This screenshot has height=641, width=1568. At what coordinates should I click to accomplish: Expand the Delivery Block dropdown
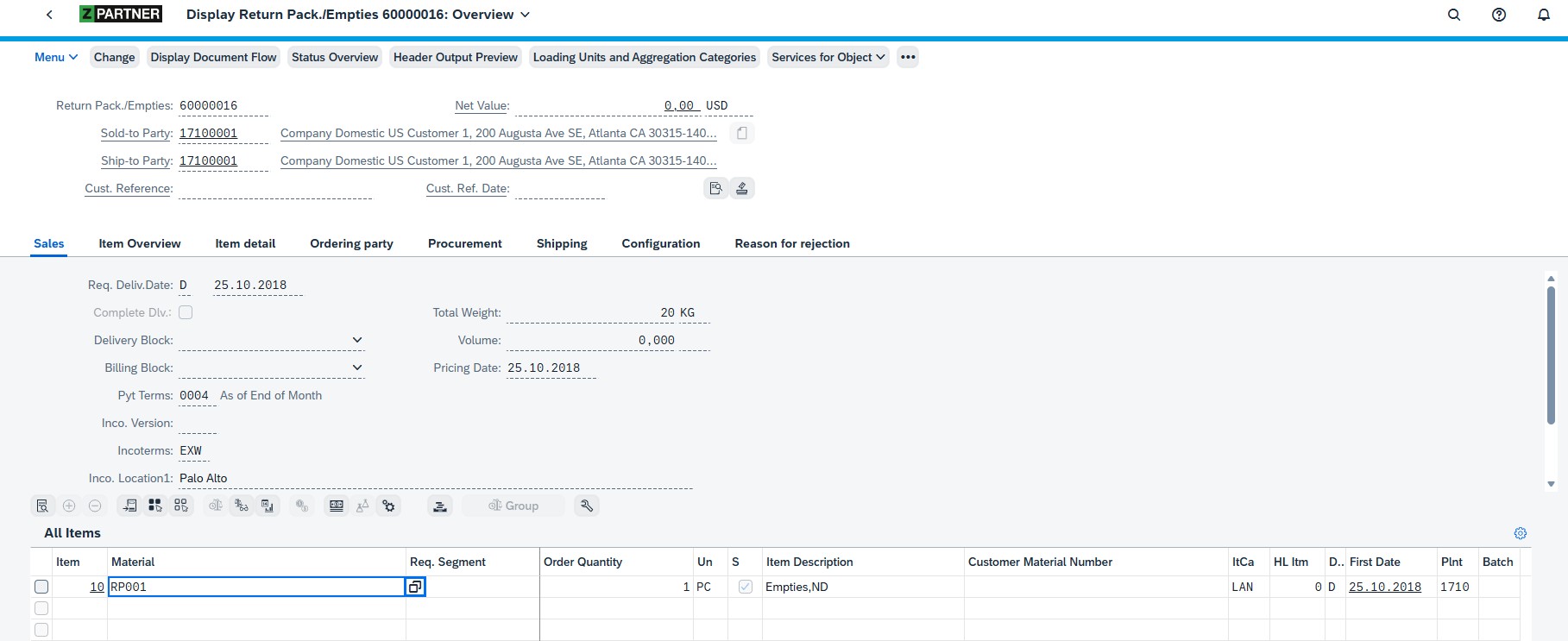click(x=357, y=340)
